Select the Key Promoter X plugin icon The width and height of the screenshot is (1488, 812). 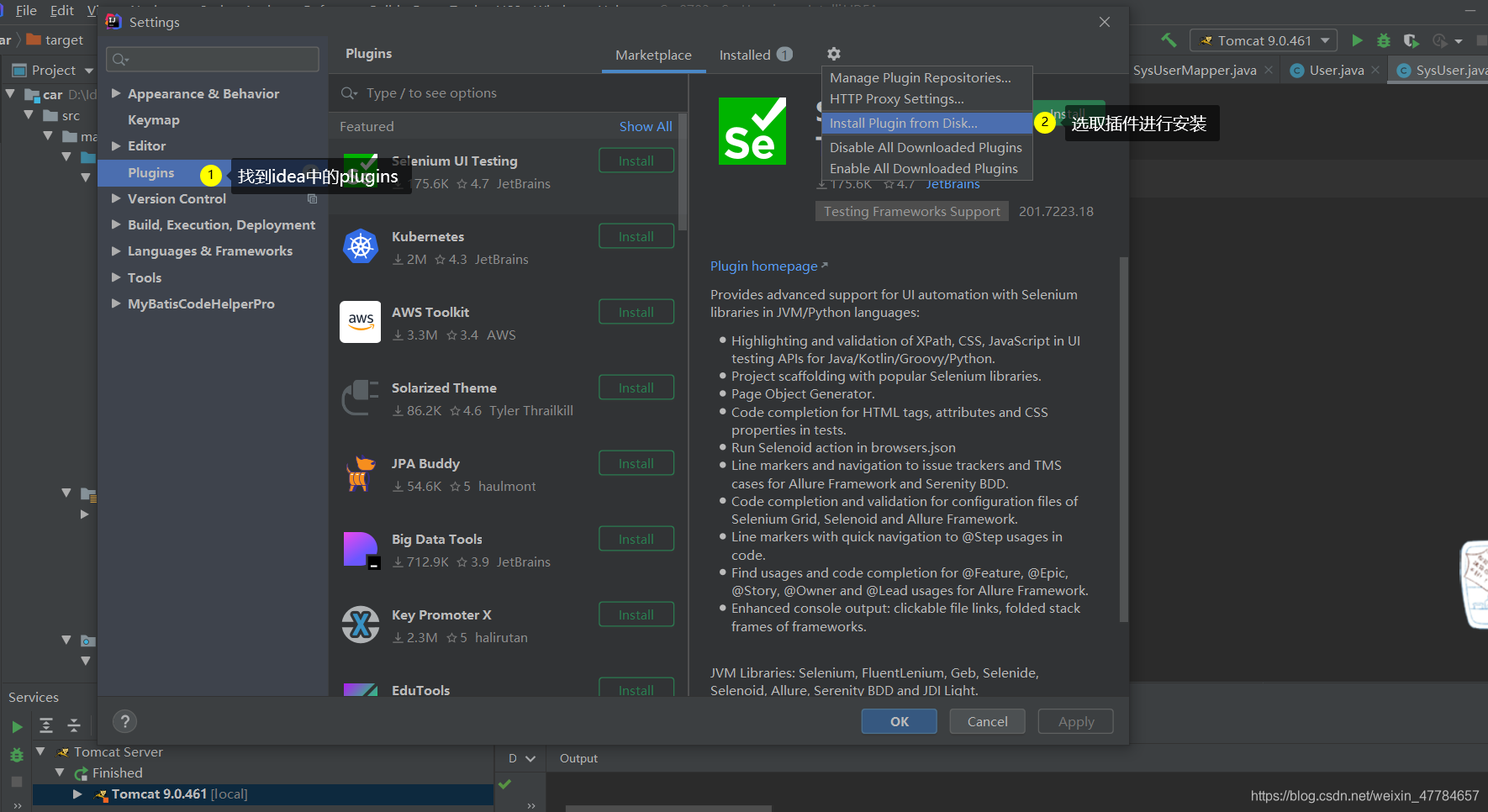pos(361,625)
